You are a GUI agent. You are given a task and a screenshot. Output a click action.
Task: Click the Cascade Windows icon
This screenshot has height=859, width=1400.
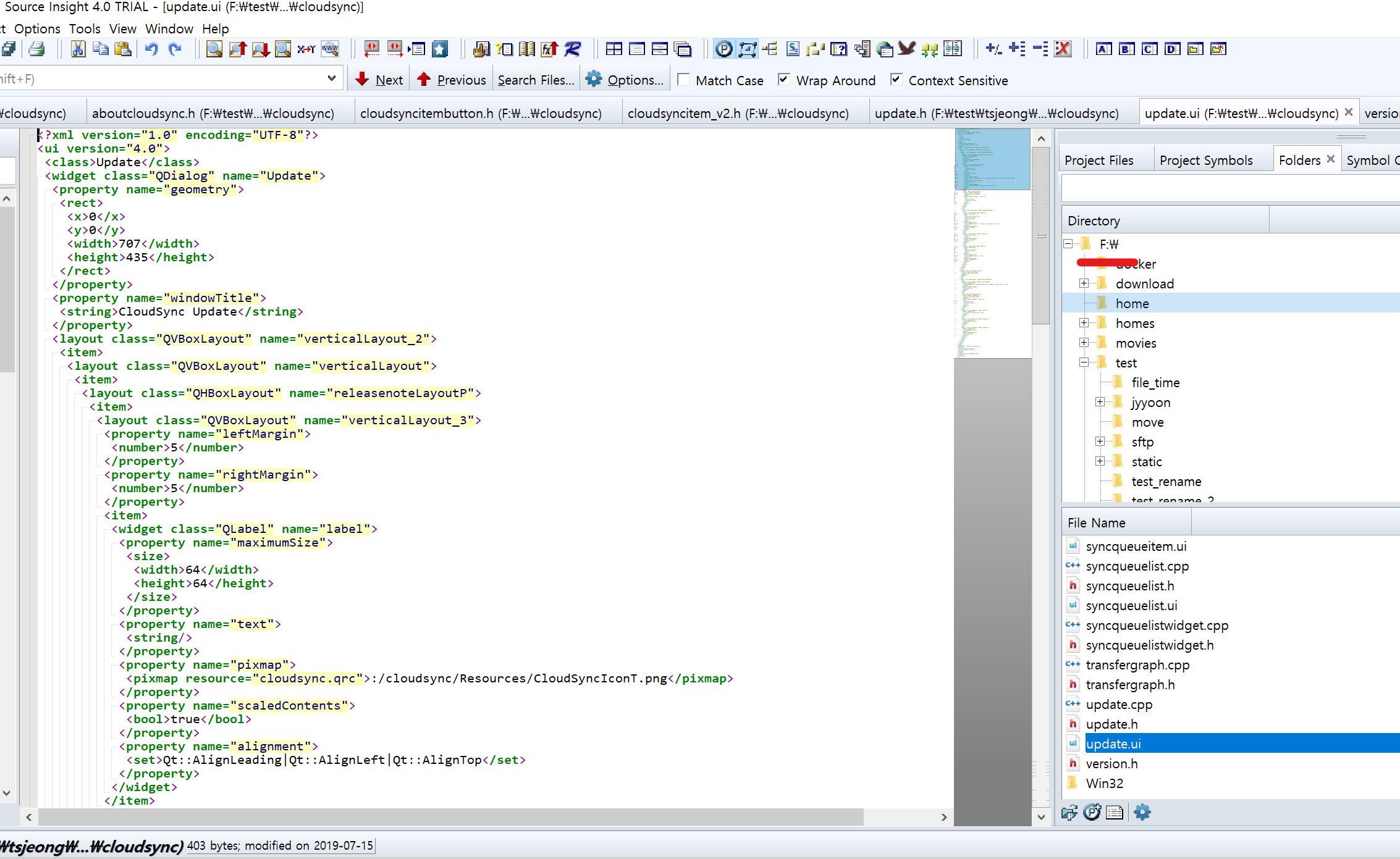683,49
